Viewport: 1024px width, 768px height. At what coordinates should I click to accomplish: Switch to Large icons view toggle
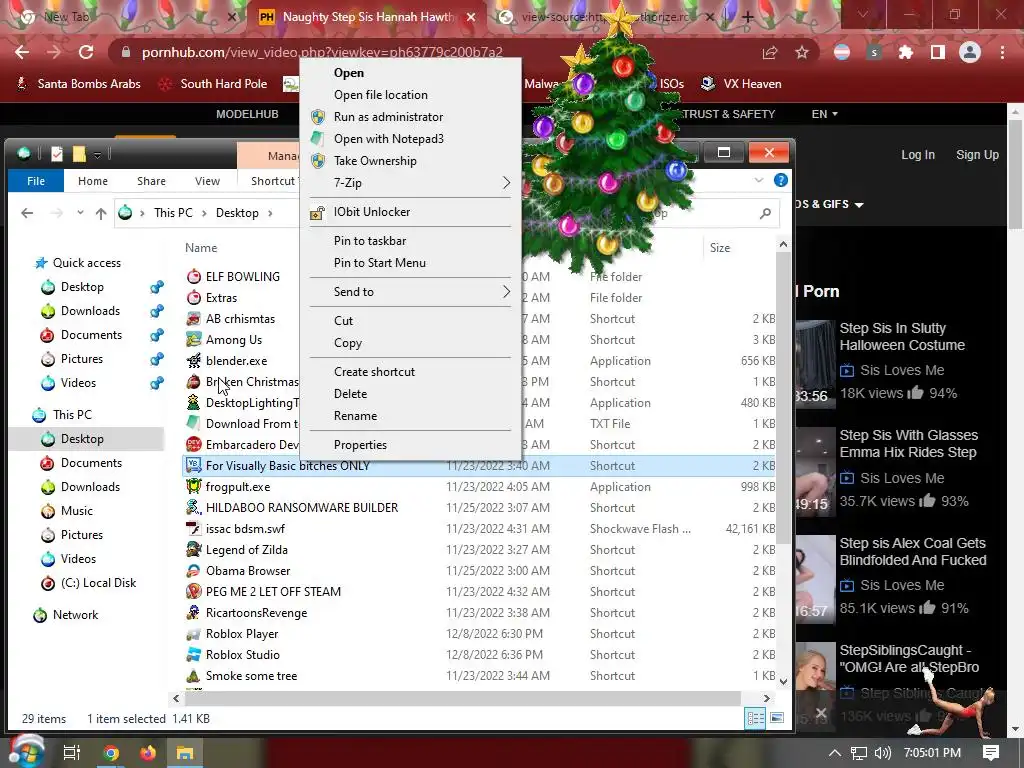tap(776, 718)
